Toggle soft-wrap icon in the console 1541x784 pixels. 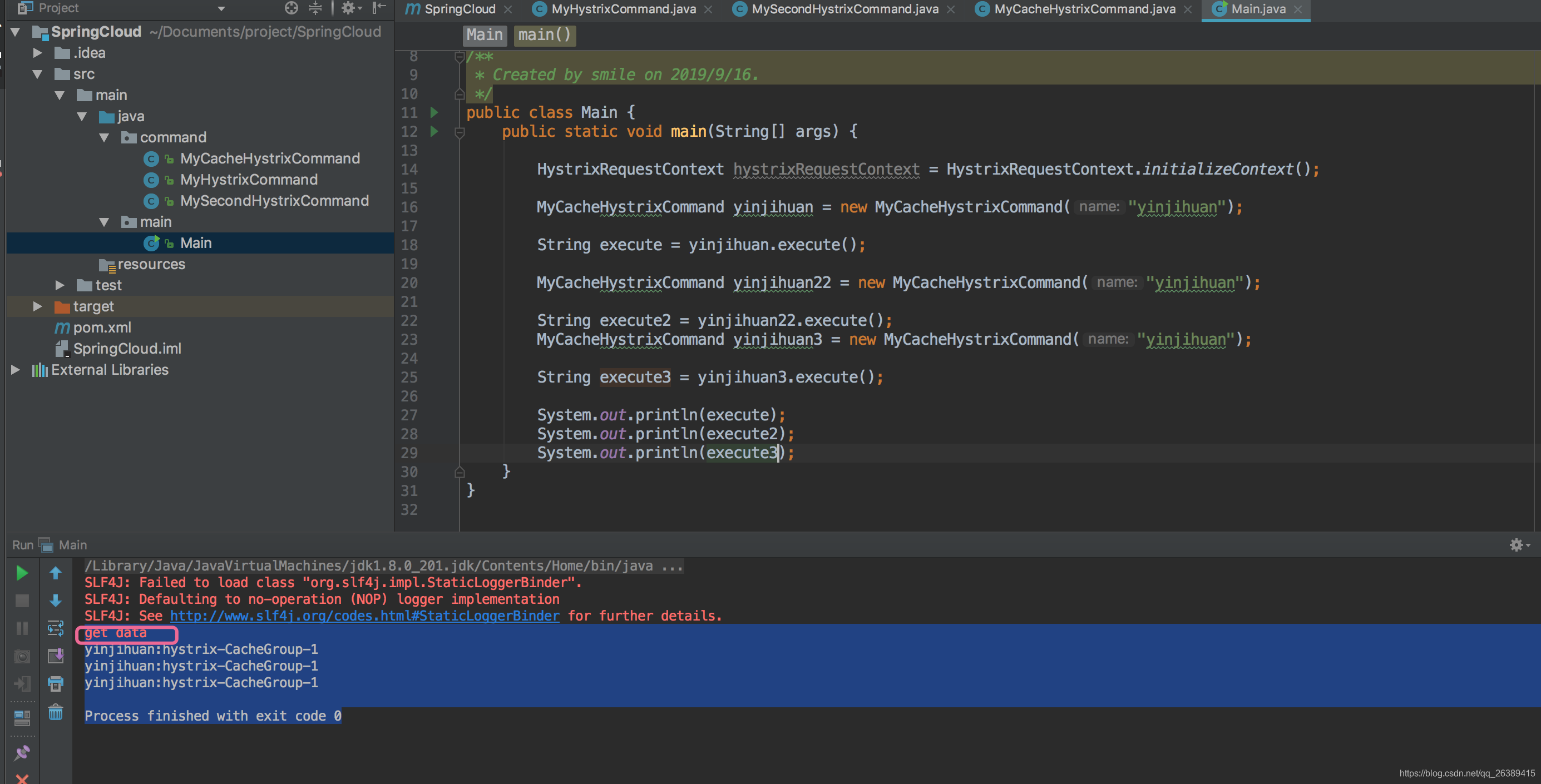coord(55,628)
